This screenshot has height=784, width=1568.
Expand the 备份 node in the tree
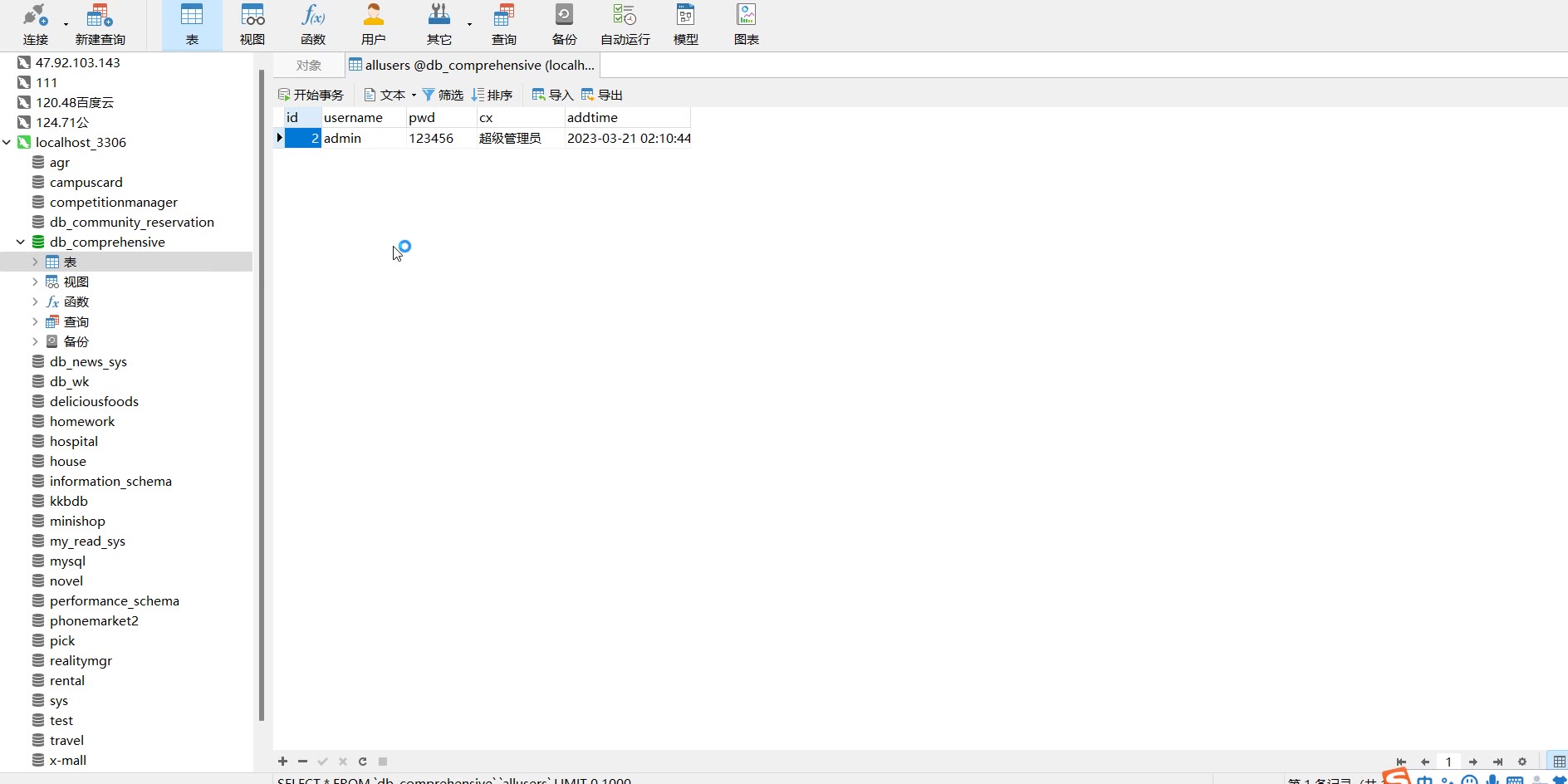click(35, 341)
